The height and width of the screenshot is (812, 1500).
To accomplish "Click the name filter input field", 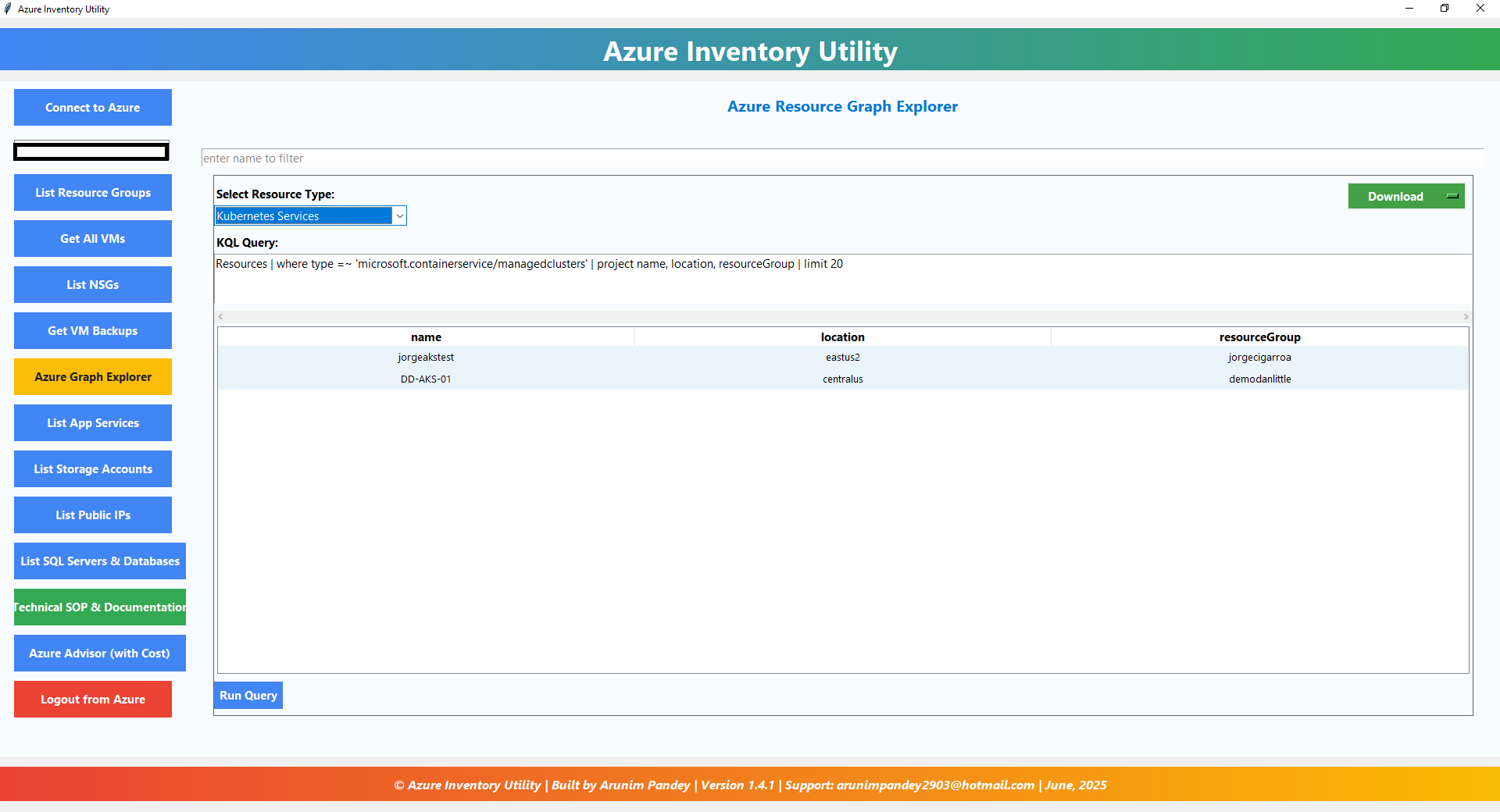I will coord(841,158).
